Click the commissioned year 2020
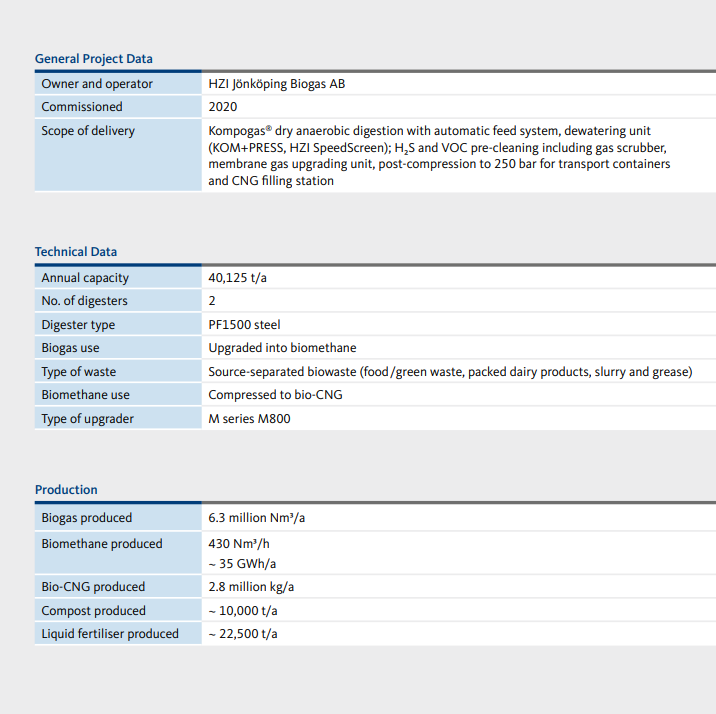Image resolution: width=716 pixels, height=714 pixels. [x=223, y=107]
